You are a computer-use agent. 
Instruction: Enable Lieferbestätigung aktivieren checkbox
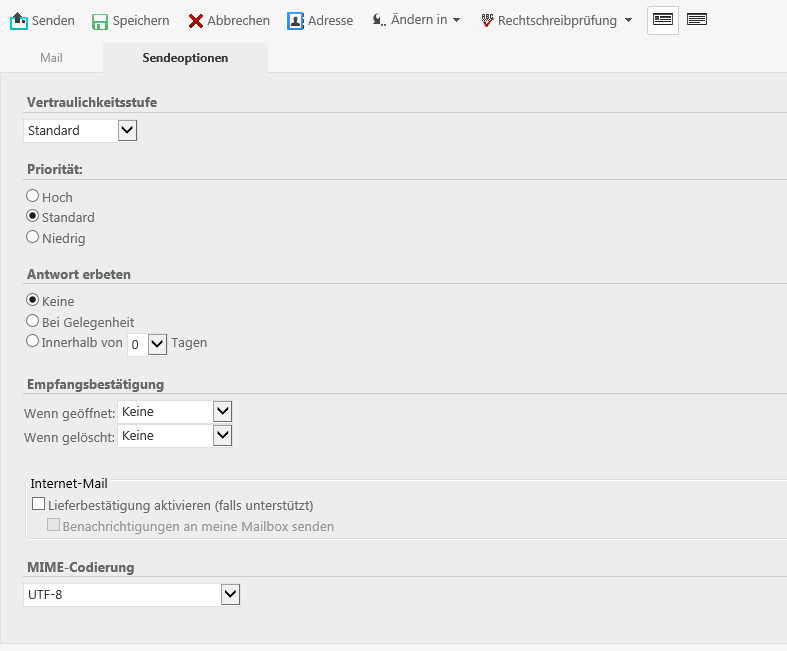39,503
